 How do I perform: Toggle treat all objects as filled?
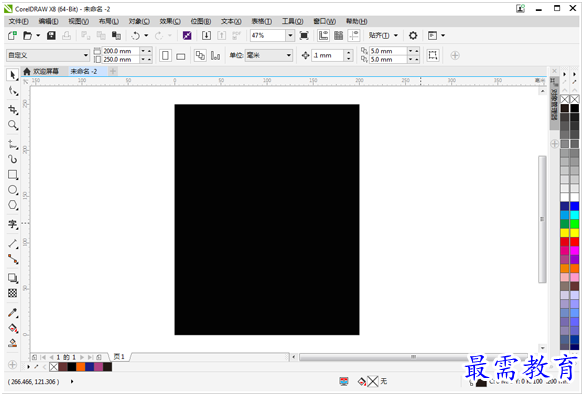pyautogui.click(x=433, y=55)
